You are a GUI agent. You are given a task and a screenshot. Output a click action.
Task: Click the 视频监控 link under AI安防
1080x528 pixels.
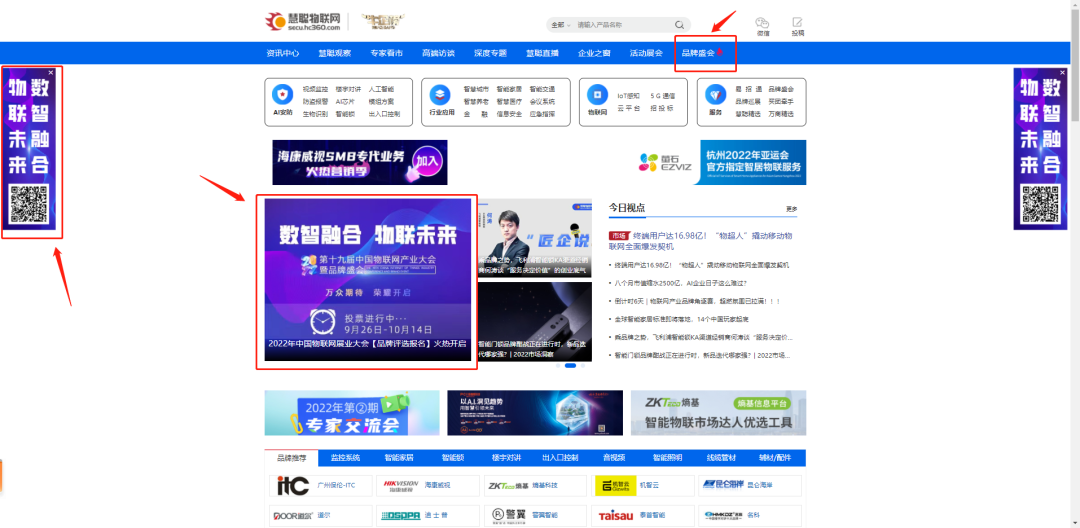(x=315, y=89)
